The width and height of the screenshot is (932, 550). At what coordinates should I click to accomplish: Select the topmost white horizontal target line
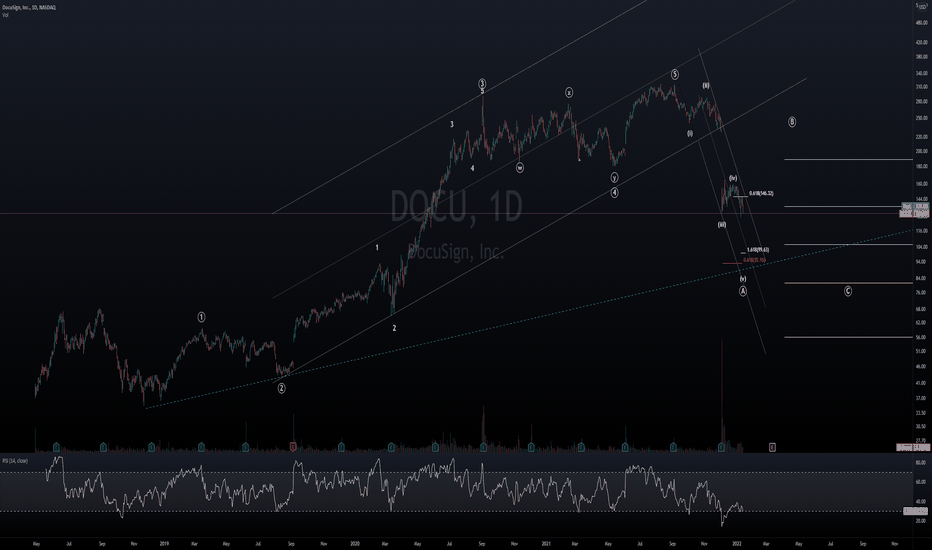848,159
